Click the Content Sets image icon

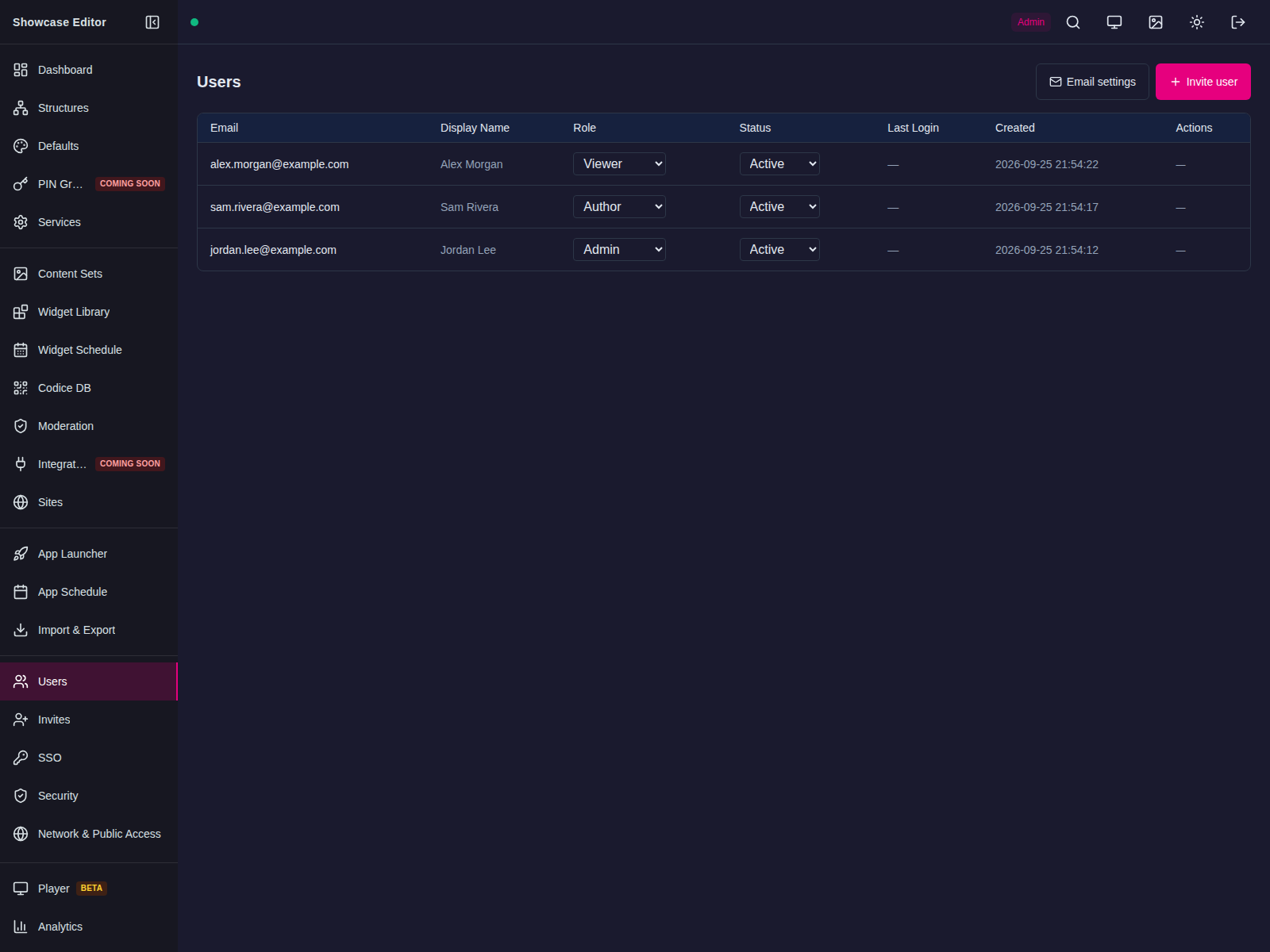point(21,274)
